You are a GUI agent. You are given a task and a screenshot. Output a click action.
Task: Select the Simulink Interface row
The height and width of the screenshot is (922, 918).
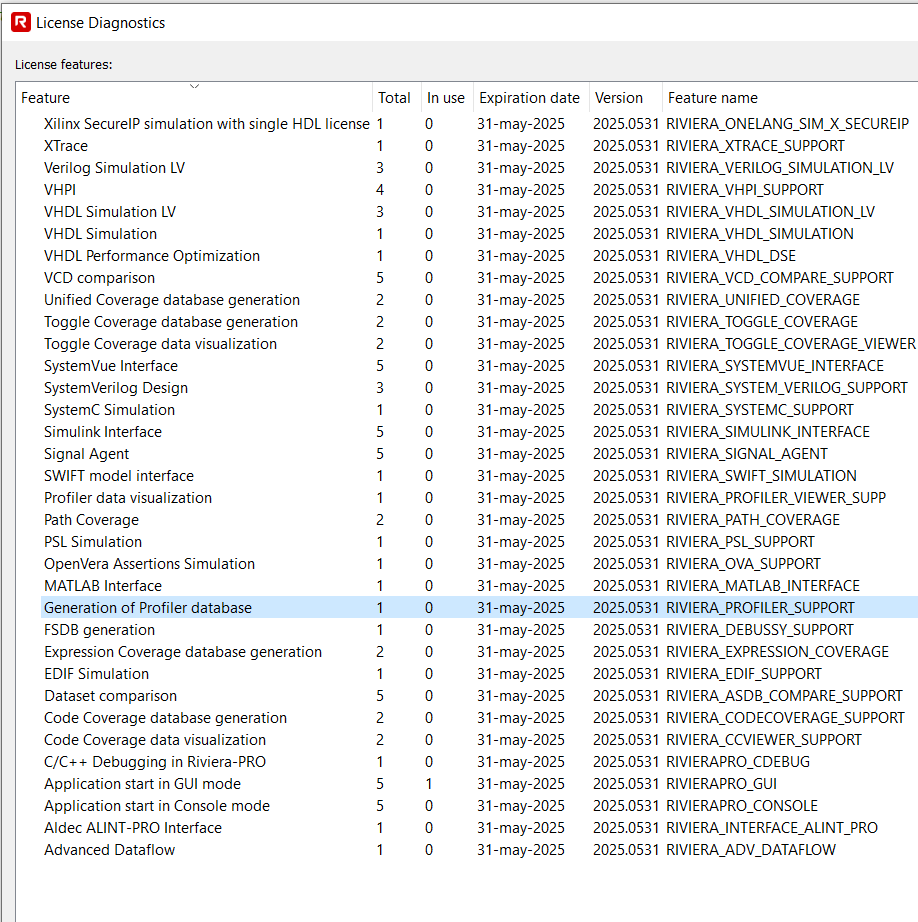tap(103, 432)
